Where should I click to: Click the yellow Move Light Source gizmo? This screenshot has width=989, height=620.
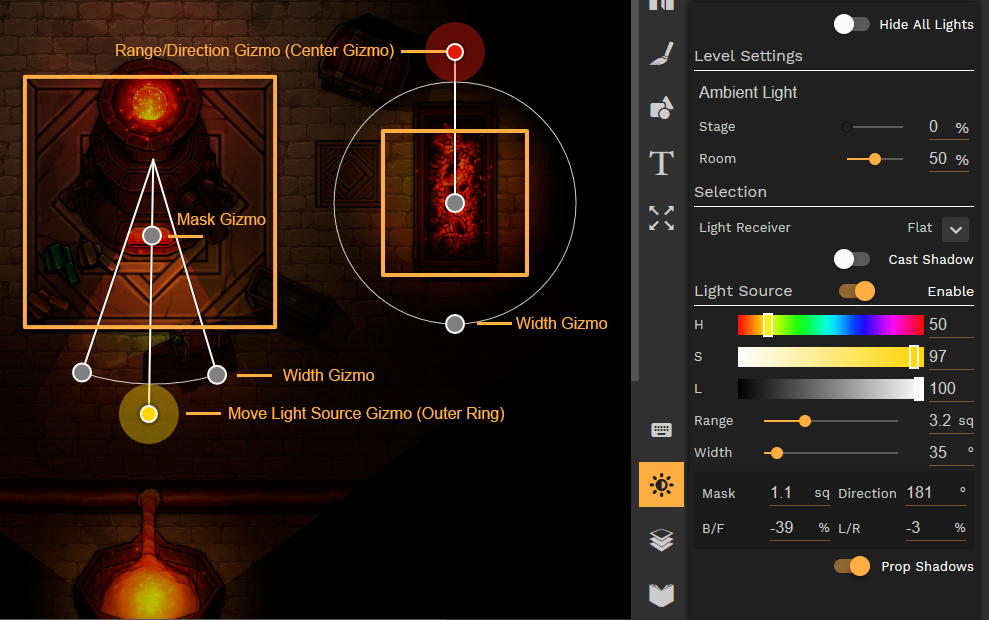click(x=149, y=414)
